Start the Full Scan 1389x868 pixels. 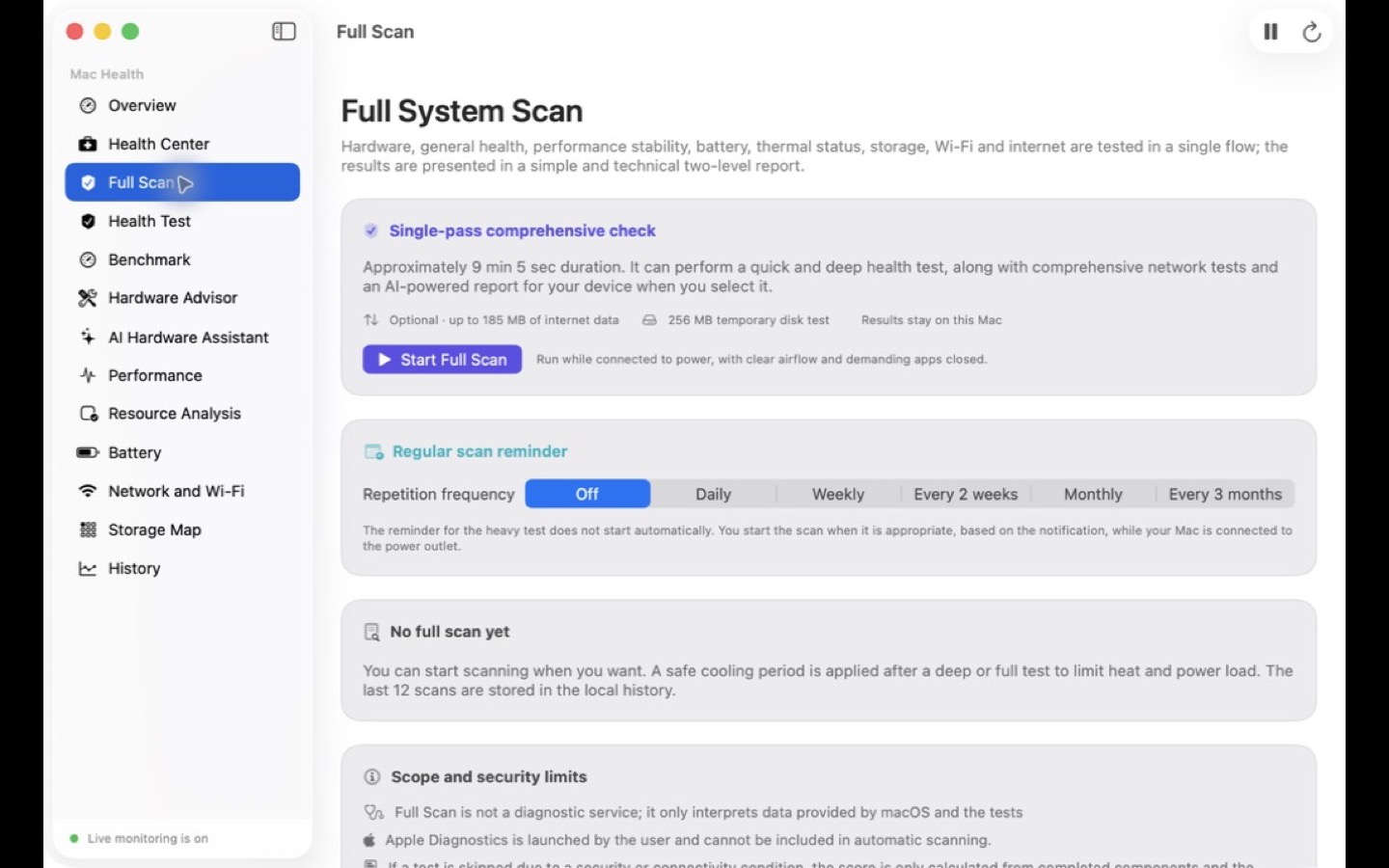tap(442, 360)
